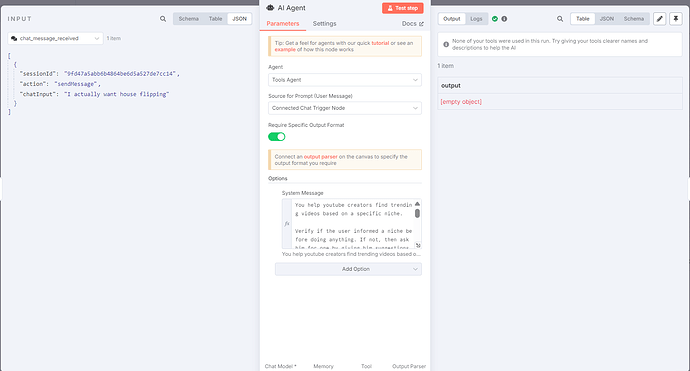Open the example link in tip
Screen dimensions: 690x371
285,49
